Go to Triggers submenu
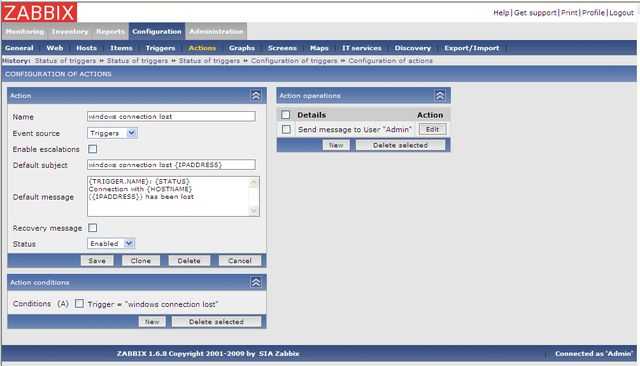This screenshot has height=366, width=640. pyautogui.click(x=160, y=48)
